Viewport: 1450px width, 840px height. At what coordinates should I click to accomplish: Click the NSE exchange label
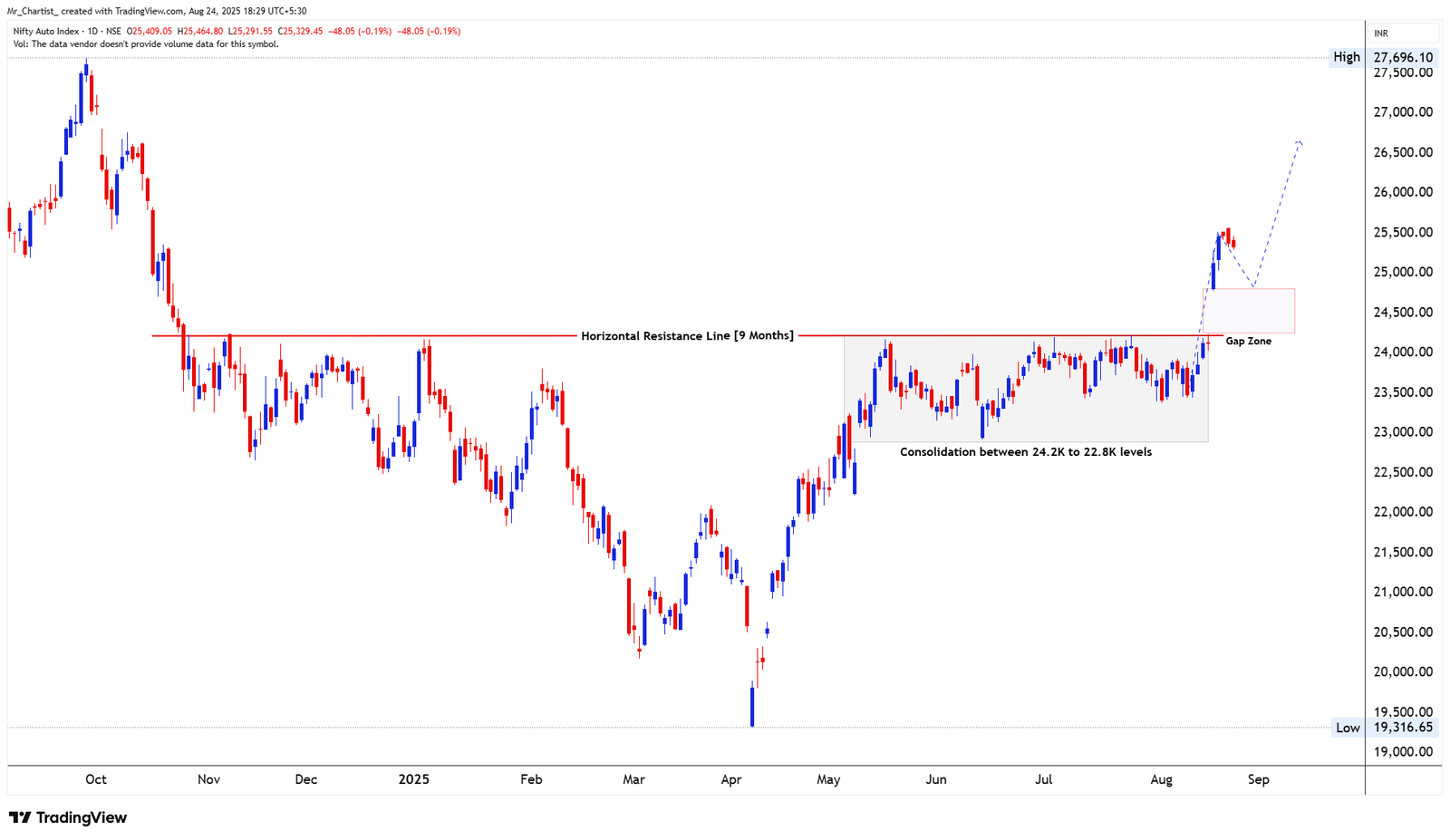[112, 30]
